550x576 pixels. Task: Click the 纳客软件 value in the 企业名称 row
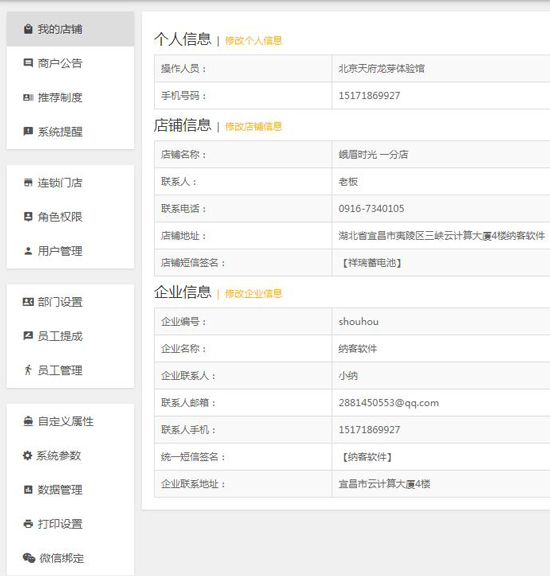pyautogui.click(x=358, y=349)
